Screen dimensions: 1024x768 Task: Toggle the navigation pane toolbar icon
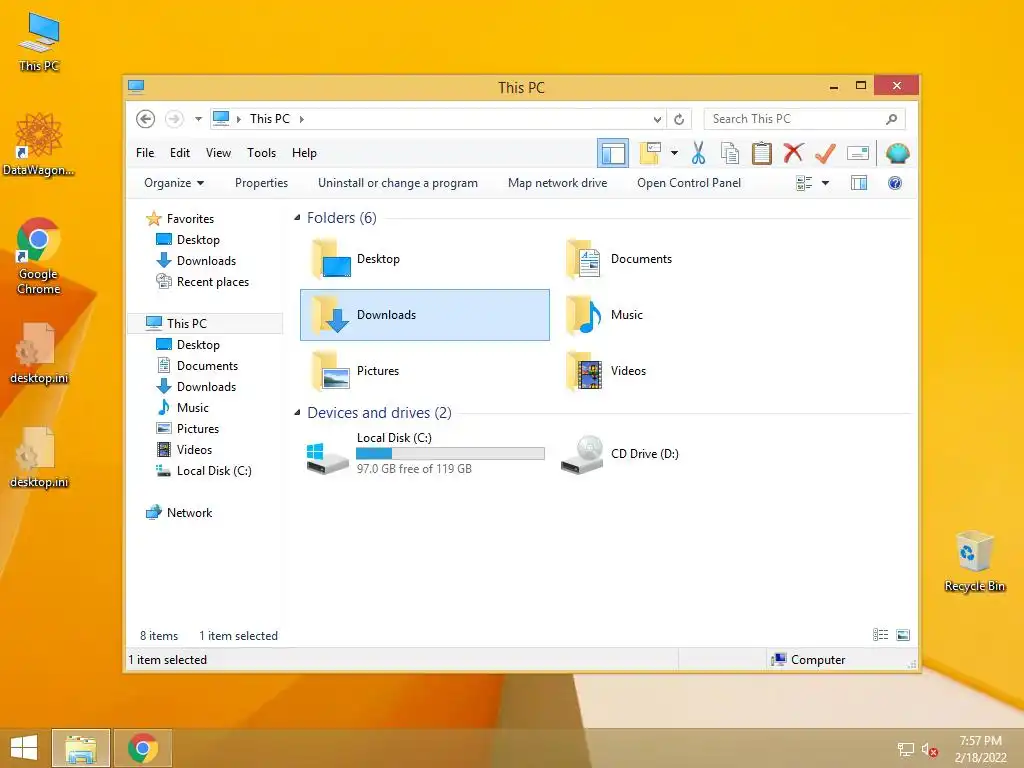point(613,153)
